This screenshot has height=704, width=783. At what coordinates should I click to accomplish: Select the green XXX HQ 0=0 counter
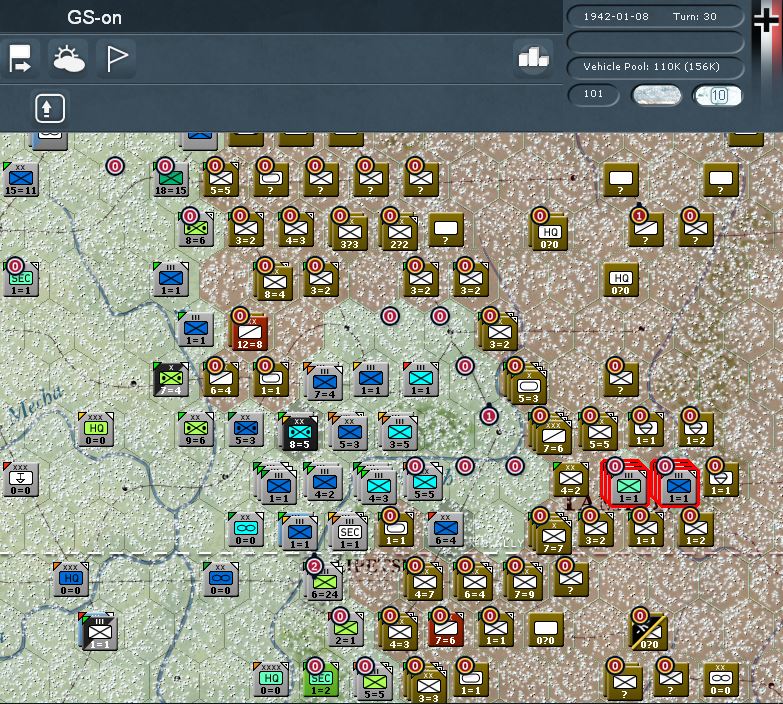click(95, 429)
